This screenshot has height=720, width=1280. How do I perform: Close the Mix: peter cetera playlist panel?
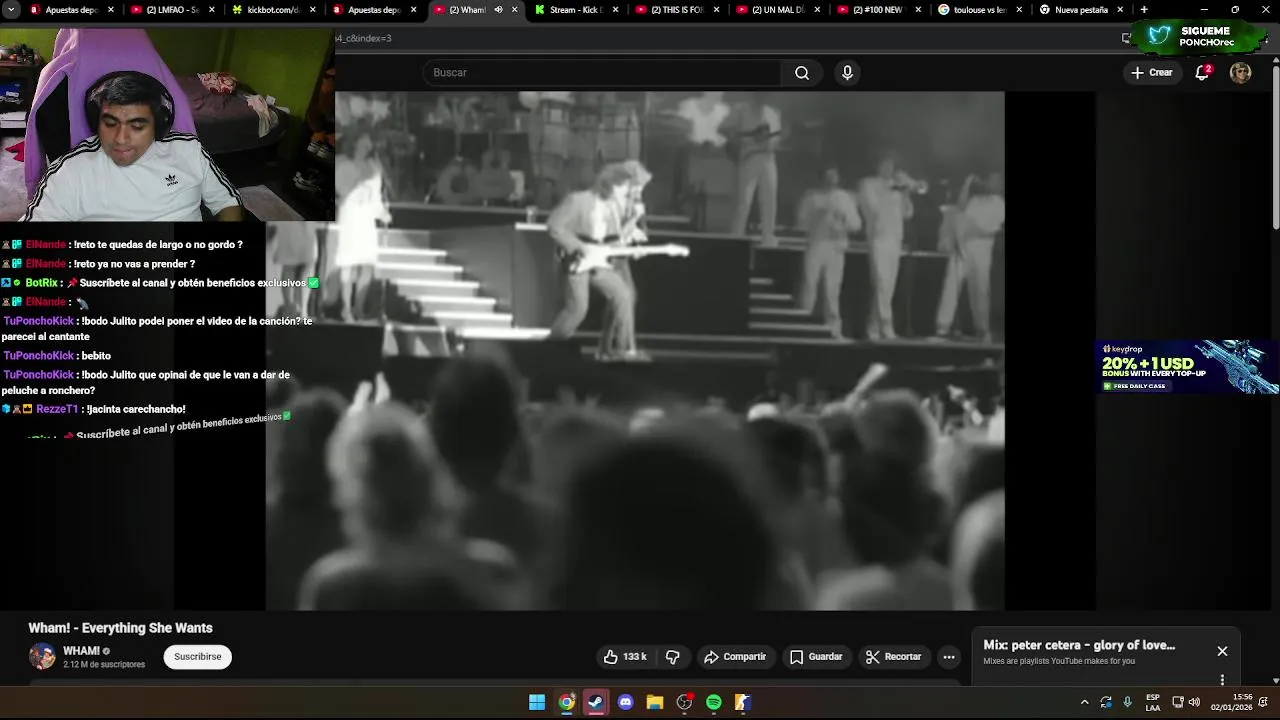tap(1222, 651)
